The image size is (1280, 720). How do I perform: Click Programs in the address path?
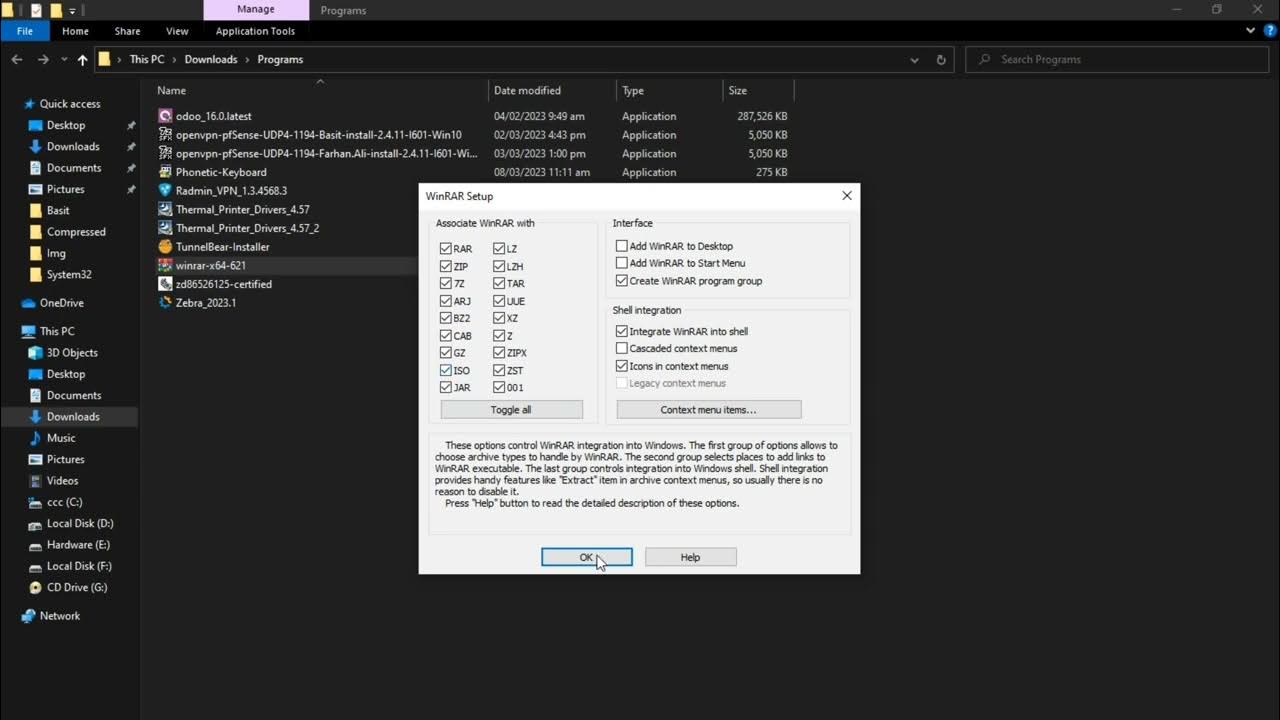click(280, 59)
